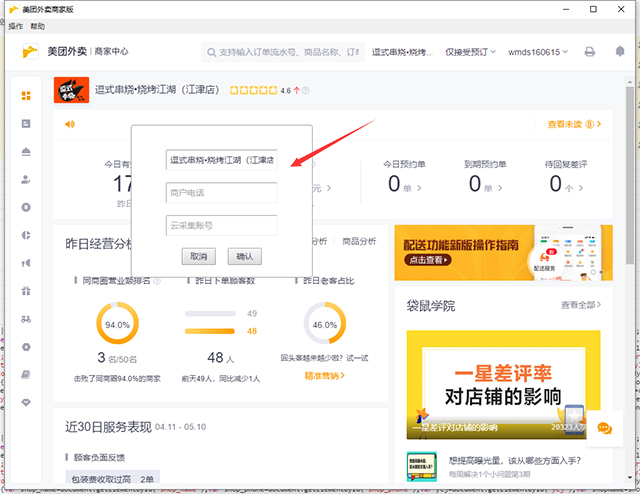Click the arrow next to 元

click(329, 188)
